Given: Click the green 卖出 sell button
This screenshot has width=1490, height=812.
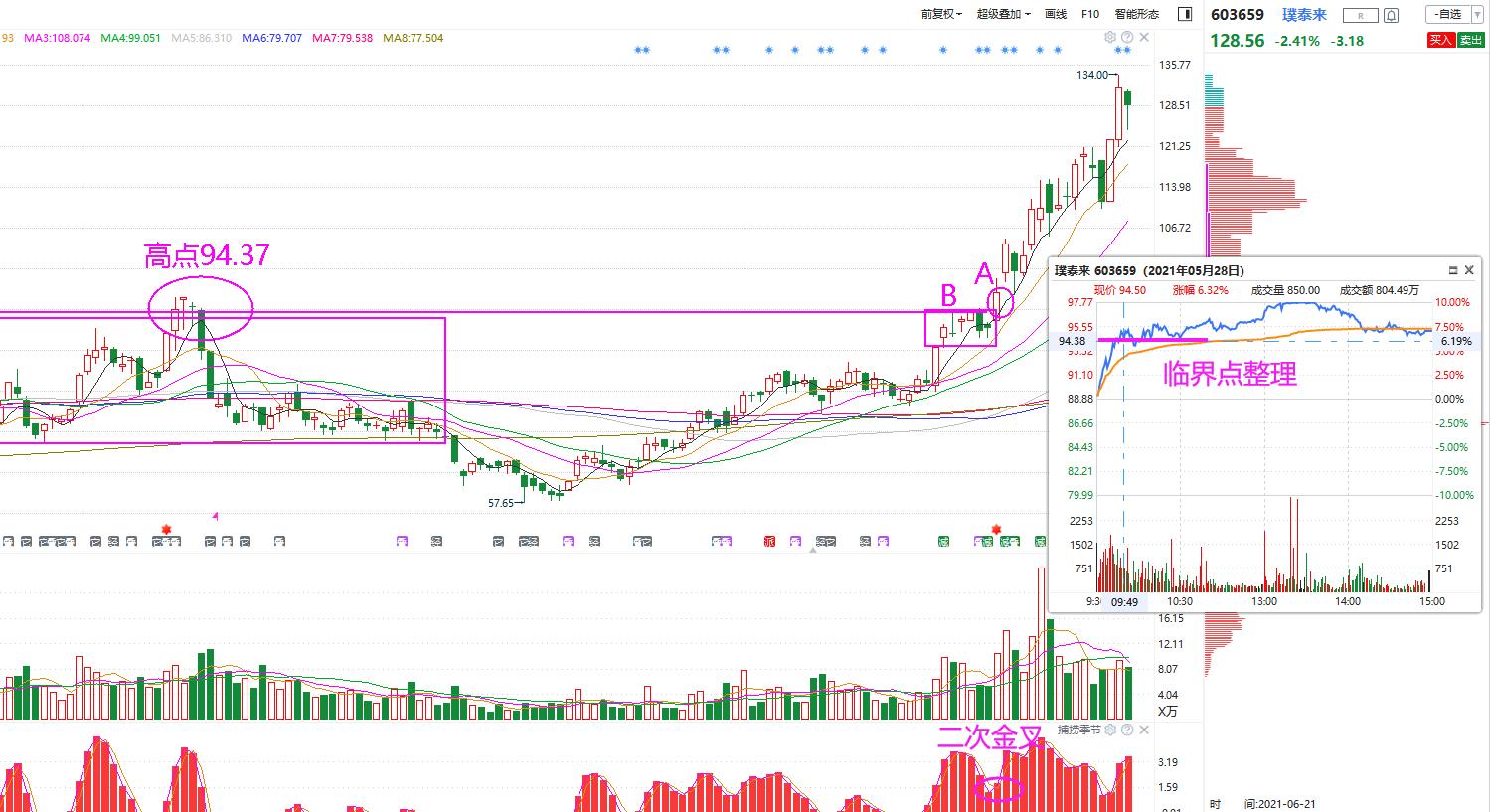Looking at the screenshot, I should click(x=1470, y=40).
